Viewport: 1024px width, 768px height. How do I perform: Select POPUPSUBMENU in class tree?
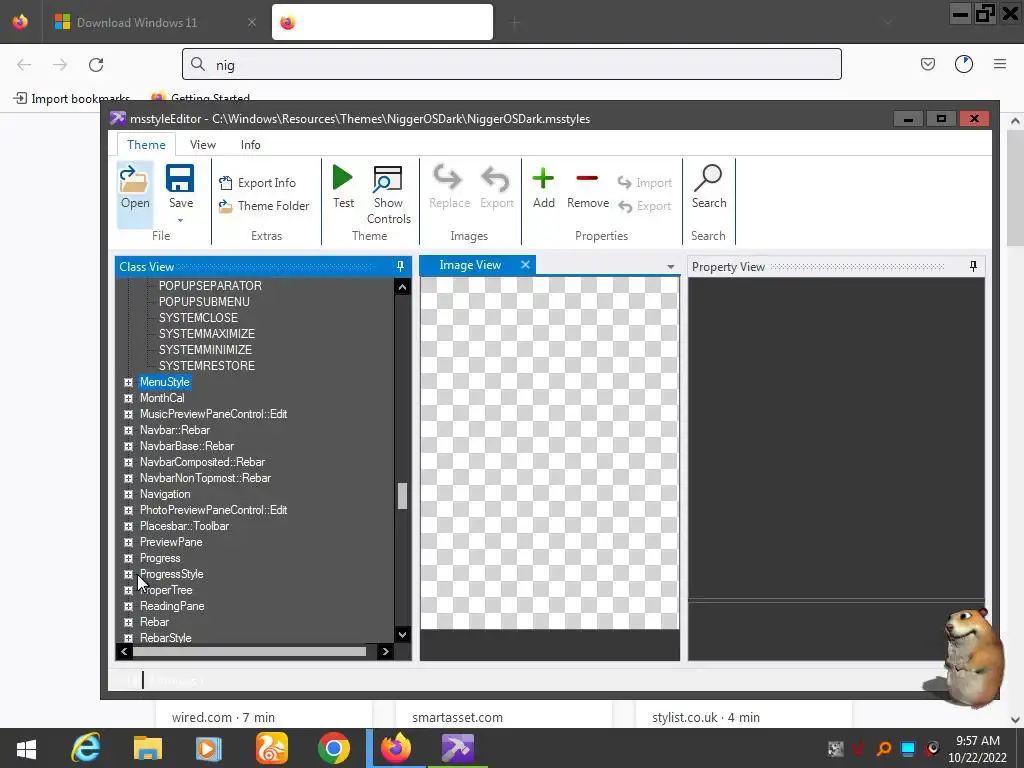pyautogui.click(x=204, y=302)
